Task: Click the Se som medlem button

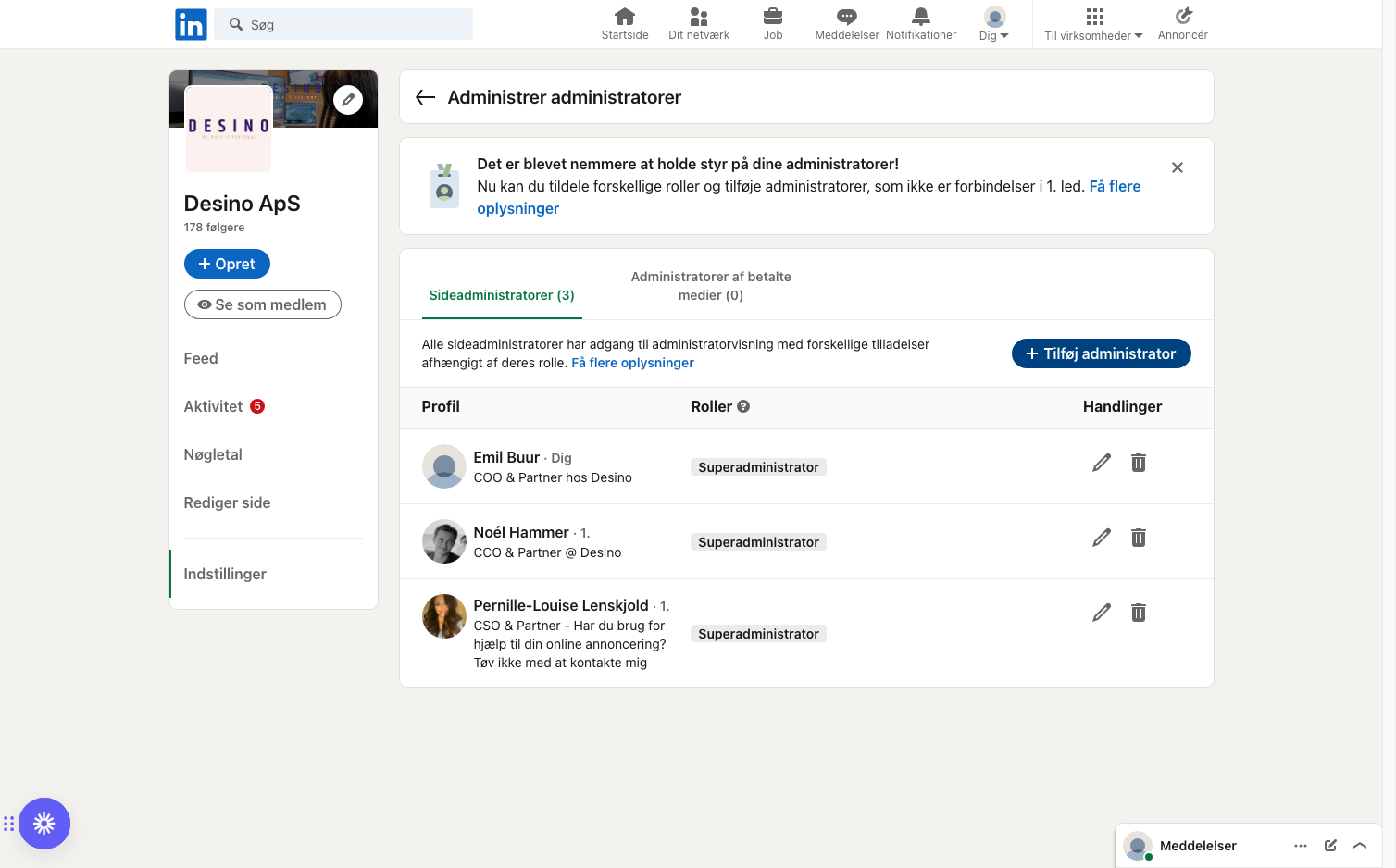Action: [x=263, y=304]
